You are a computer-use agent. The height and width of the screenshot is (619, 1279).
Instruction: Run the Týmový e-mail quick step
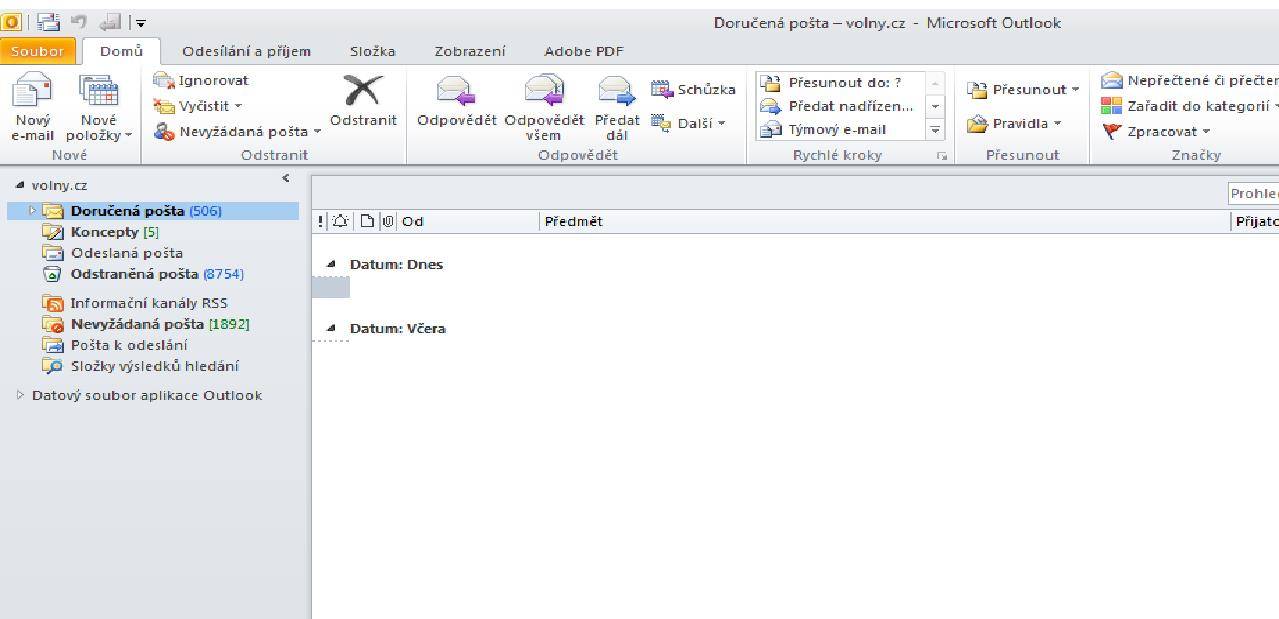pos(840,129)
